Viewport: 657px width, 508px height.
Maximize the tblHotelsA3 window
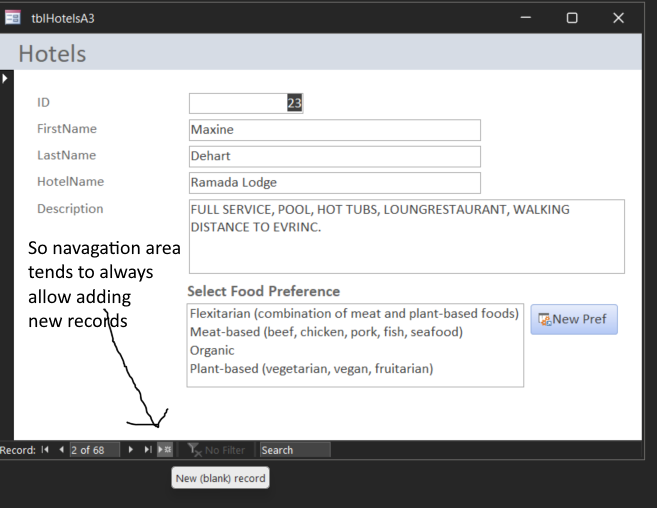572,18
